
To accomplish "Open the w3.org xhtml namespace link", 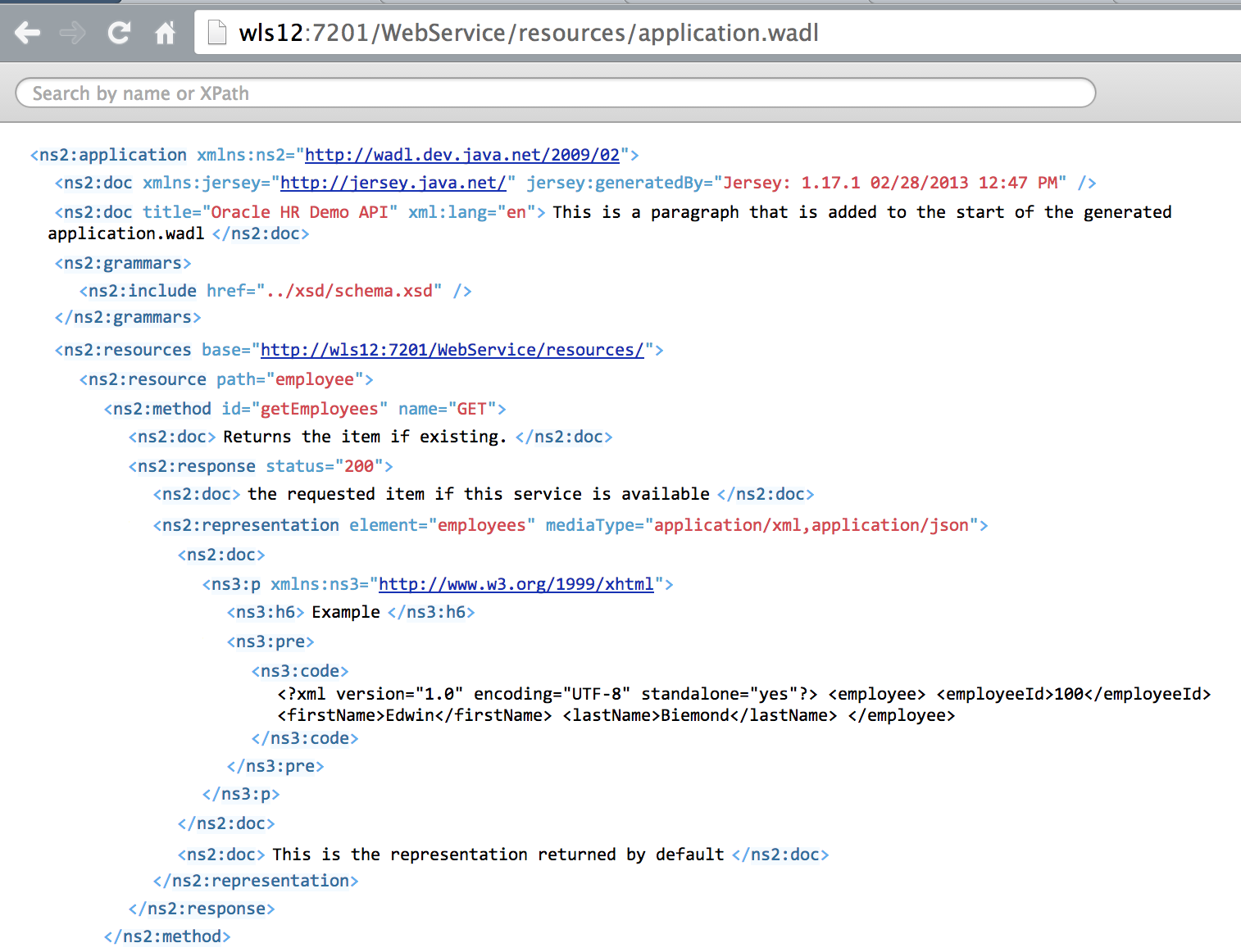I will [x=516, y=583].
